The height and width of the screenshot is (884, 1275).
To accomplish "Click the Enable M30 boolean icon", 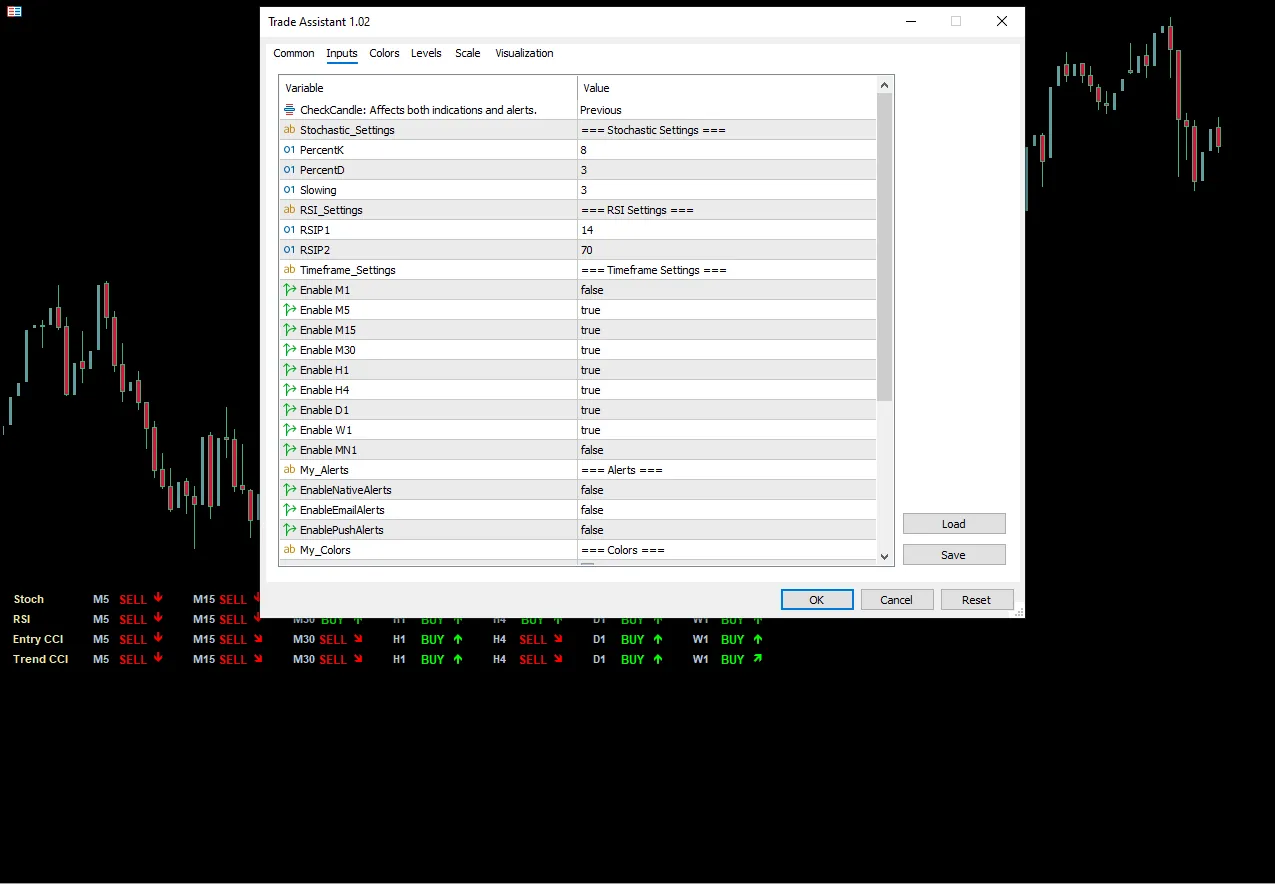I will pos(290,350).
